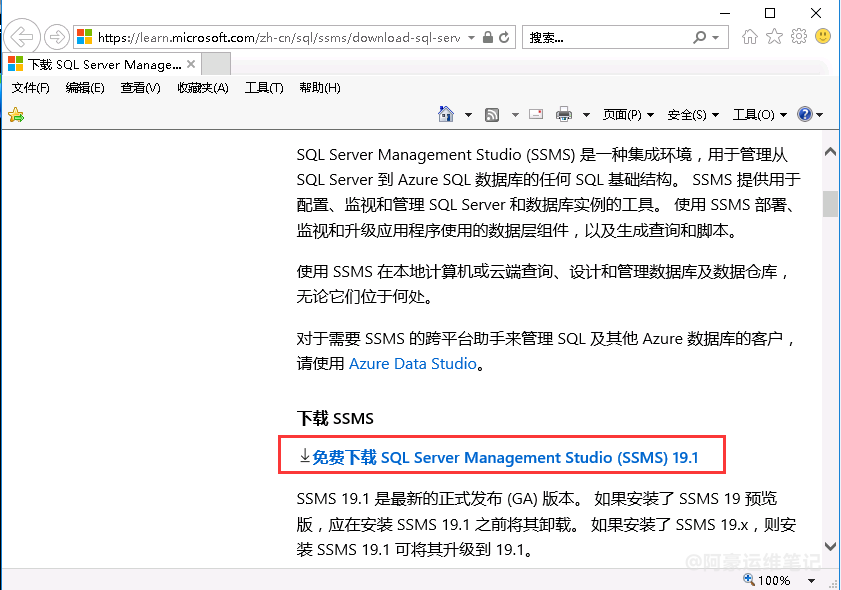Open the browser home star-house icon

749,36
